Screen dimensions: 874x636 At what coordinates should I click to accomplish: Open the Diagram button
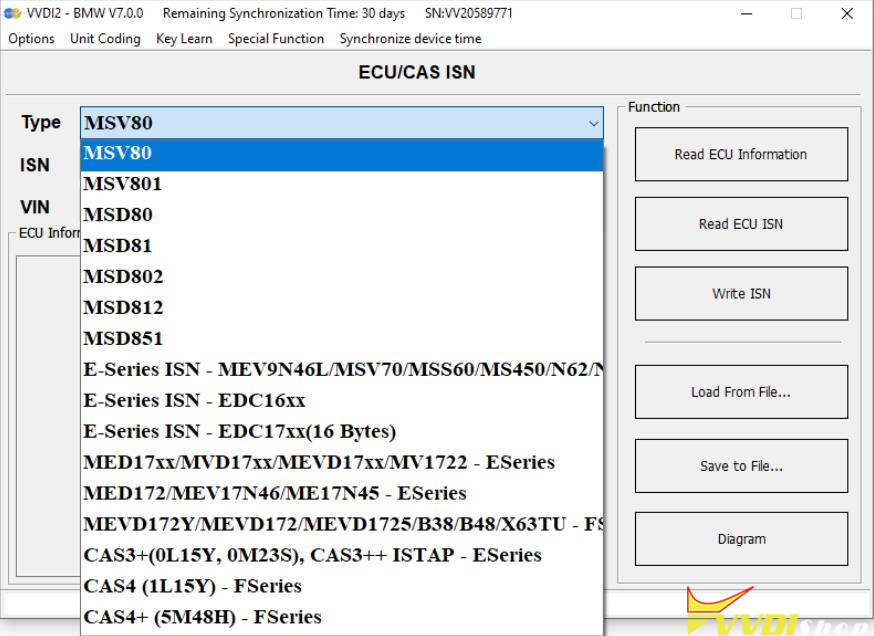click(x=741, y=539)
